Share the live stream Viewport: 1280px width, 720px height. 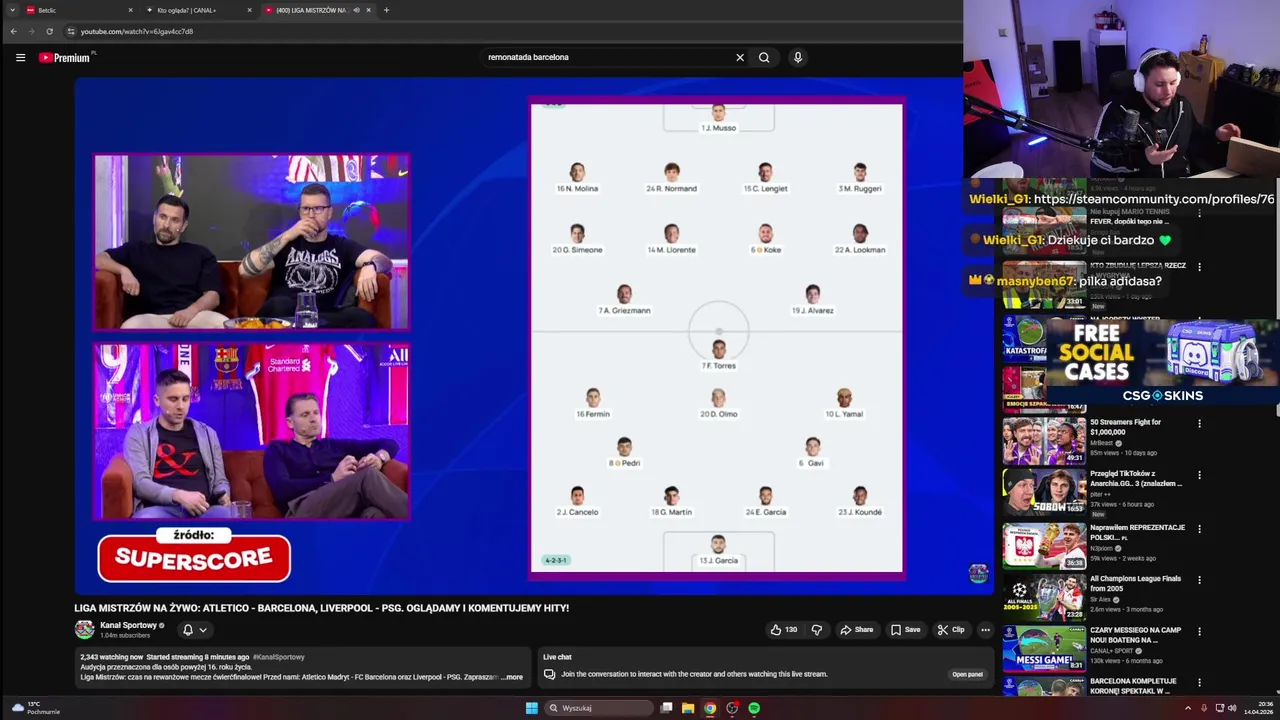pyautogui.click(x=857, y=630)
